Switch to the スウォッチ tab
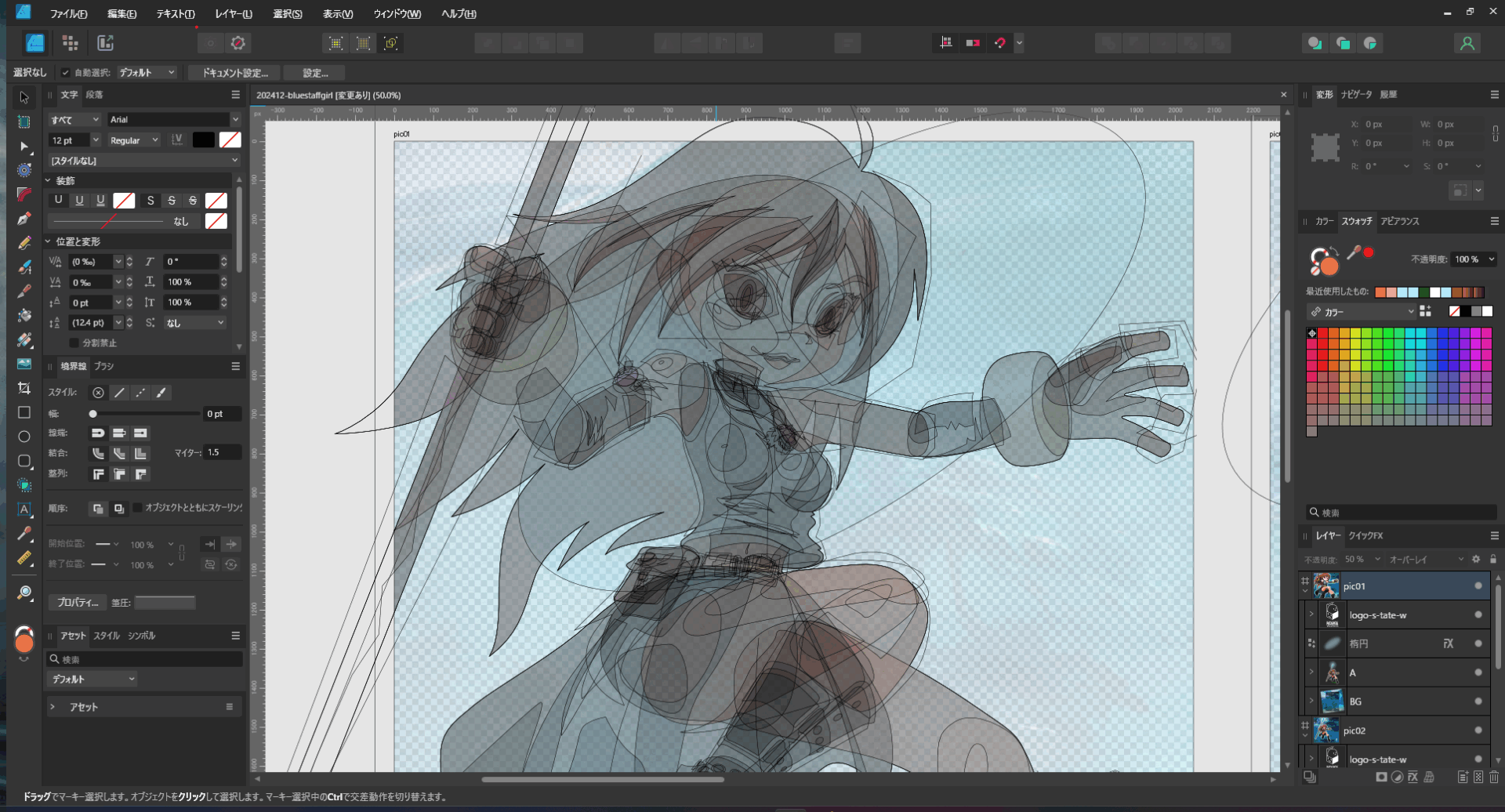The width and height of the screenshot is (1505, 812). coord(1356,222)
